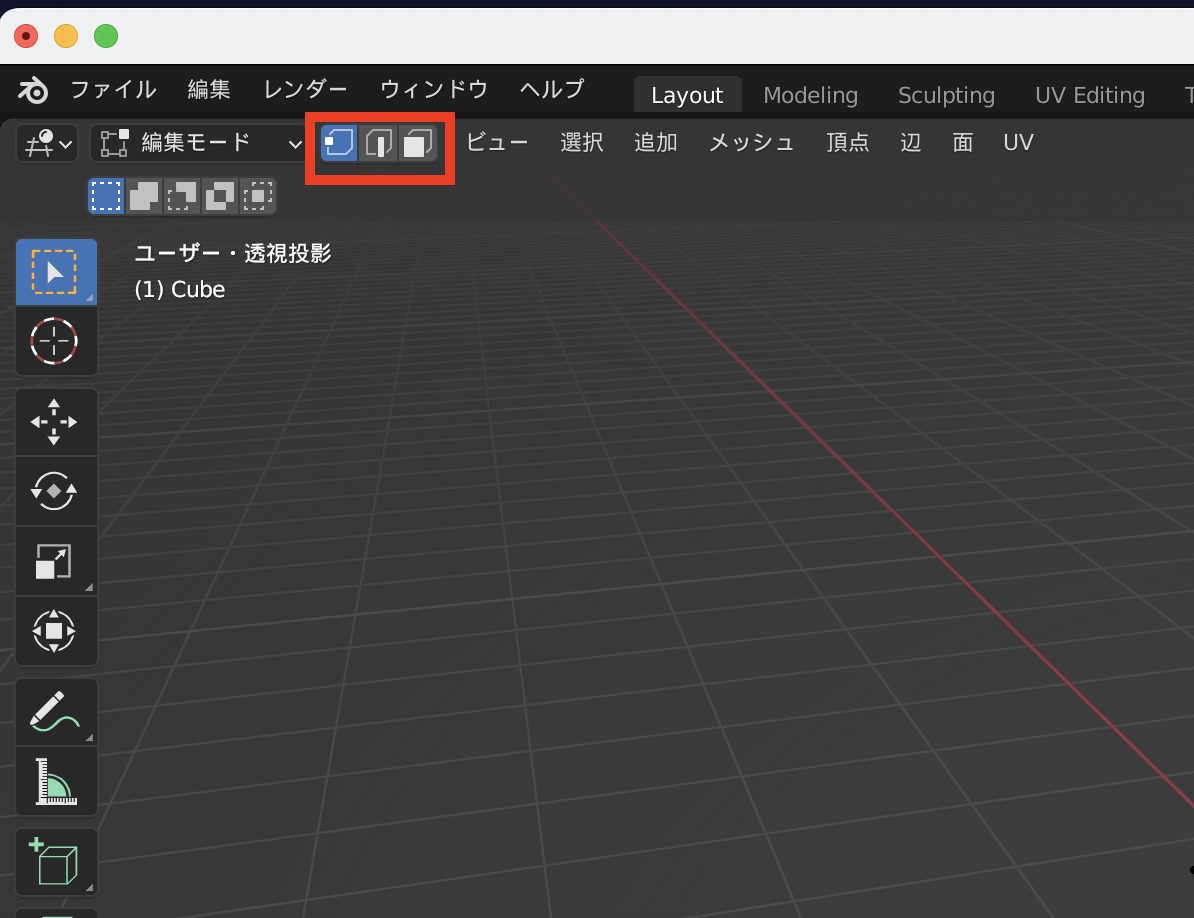
Task: Enable vertex select mode
Action: (x=340, y=144)
